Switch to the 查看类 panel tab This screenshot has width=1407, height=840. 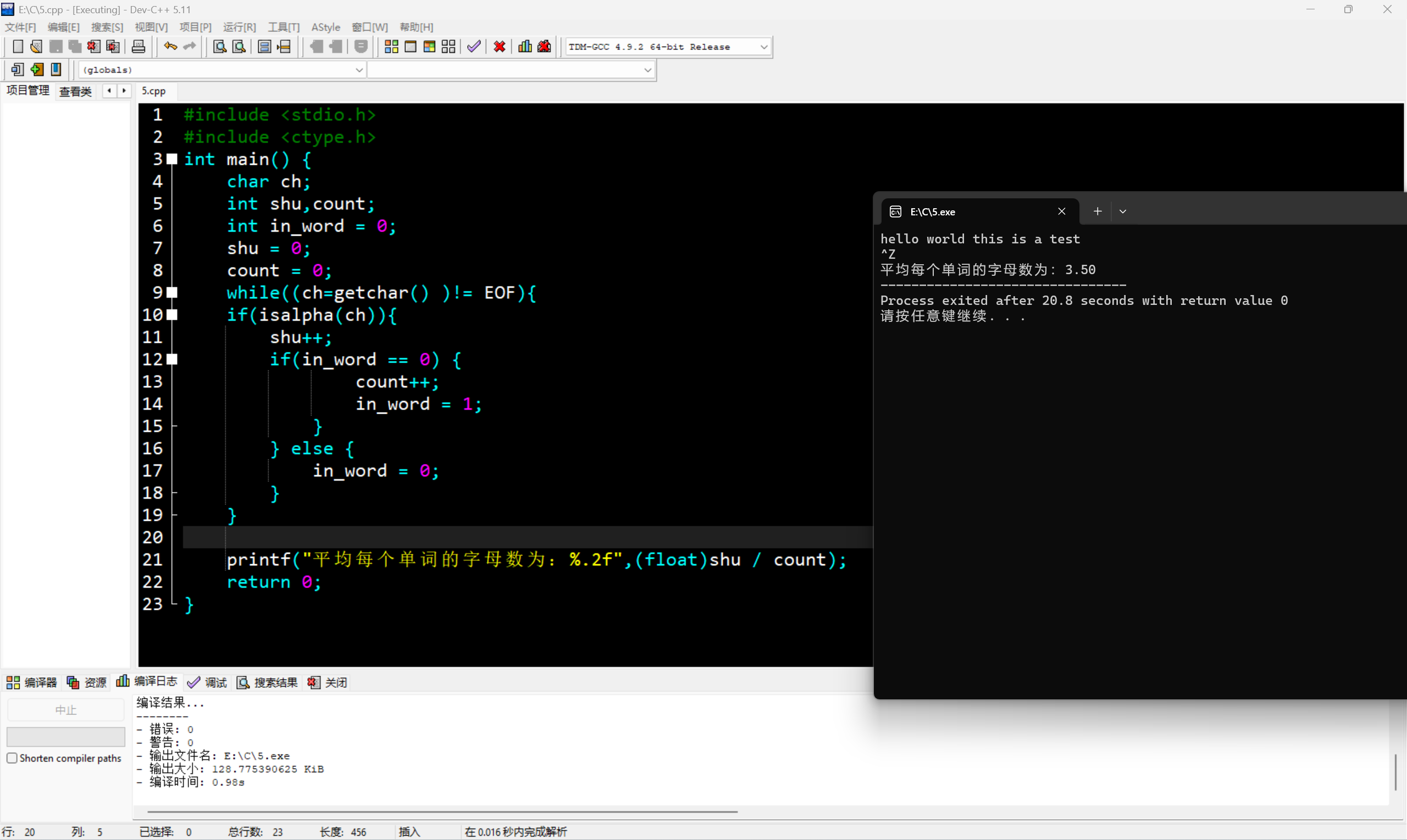(75, 91)
